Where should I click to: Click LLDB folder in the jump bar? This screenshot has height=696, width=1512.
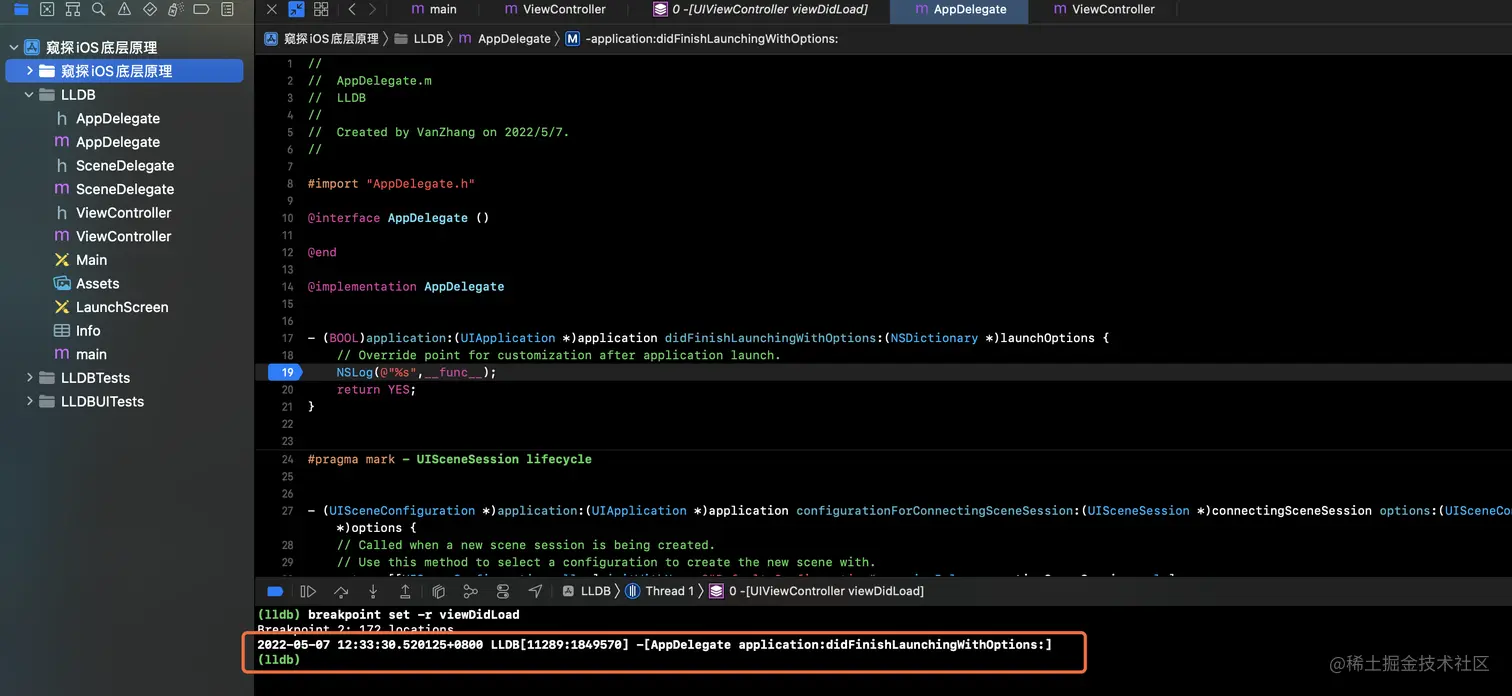(419, 39)
